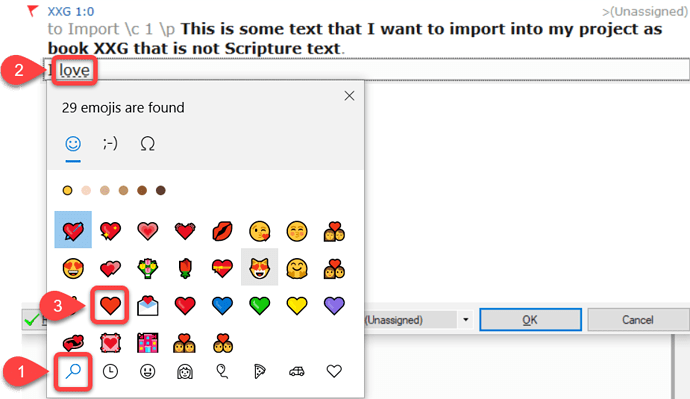Viewport: 690px width, 399px height.
Task: Select the smiley faces category at bottom
Action: pos(147,372)
